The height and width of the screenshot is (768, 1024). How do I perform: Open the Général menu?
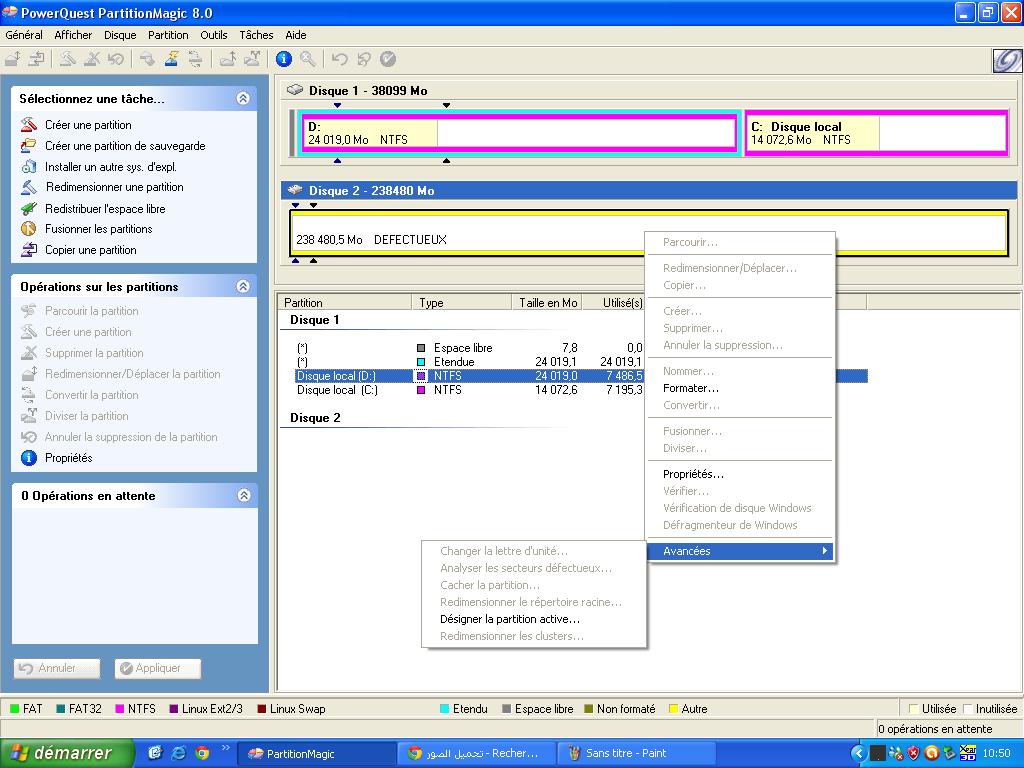tap(24, 35)
